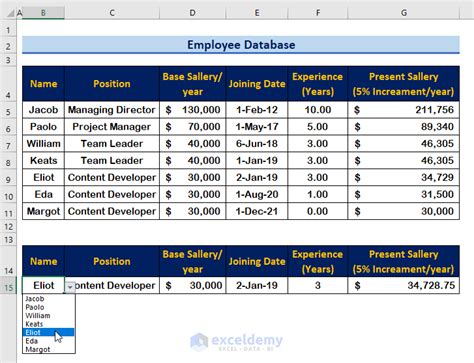Screen dimensions: 474x363
Task: Click joining date 1-May-17
Action: click(257, 127)
